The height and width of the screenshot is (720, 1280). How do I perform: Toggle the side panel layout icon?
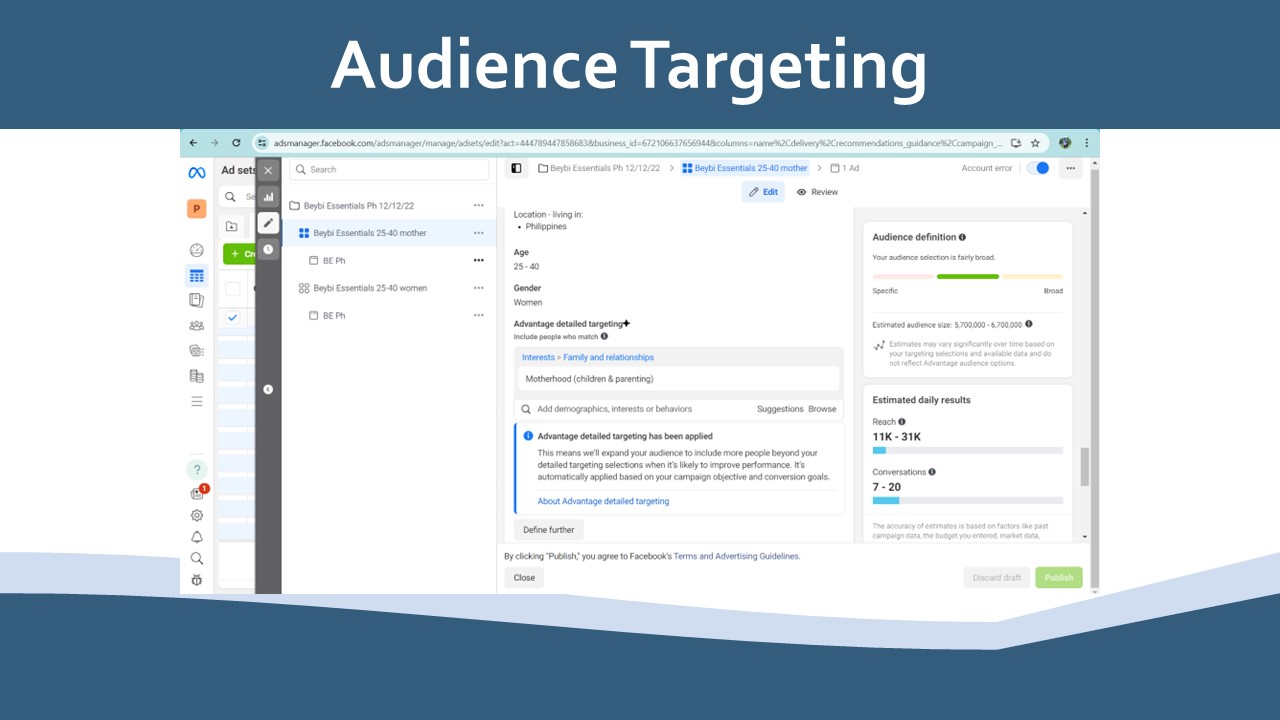click(516, 168)
